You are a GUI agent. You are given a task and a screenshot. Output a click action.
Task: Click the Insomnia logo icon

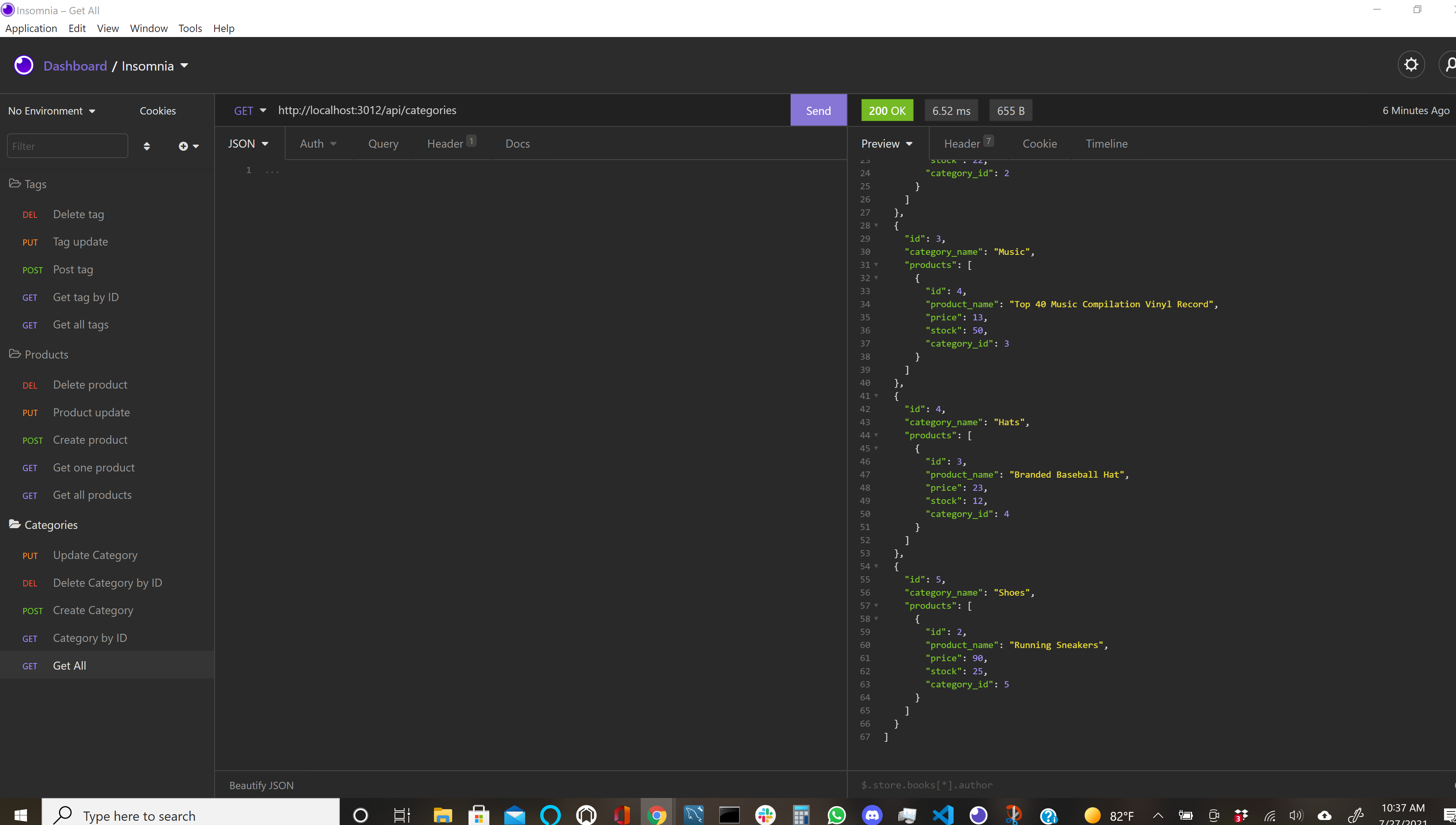24,66
